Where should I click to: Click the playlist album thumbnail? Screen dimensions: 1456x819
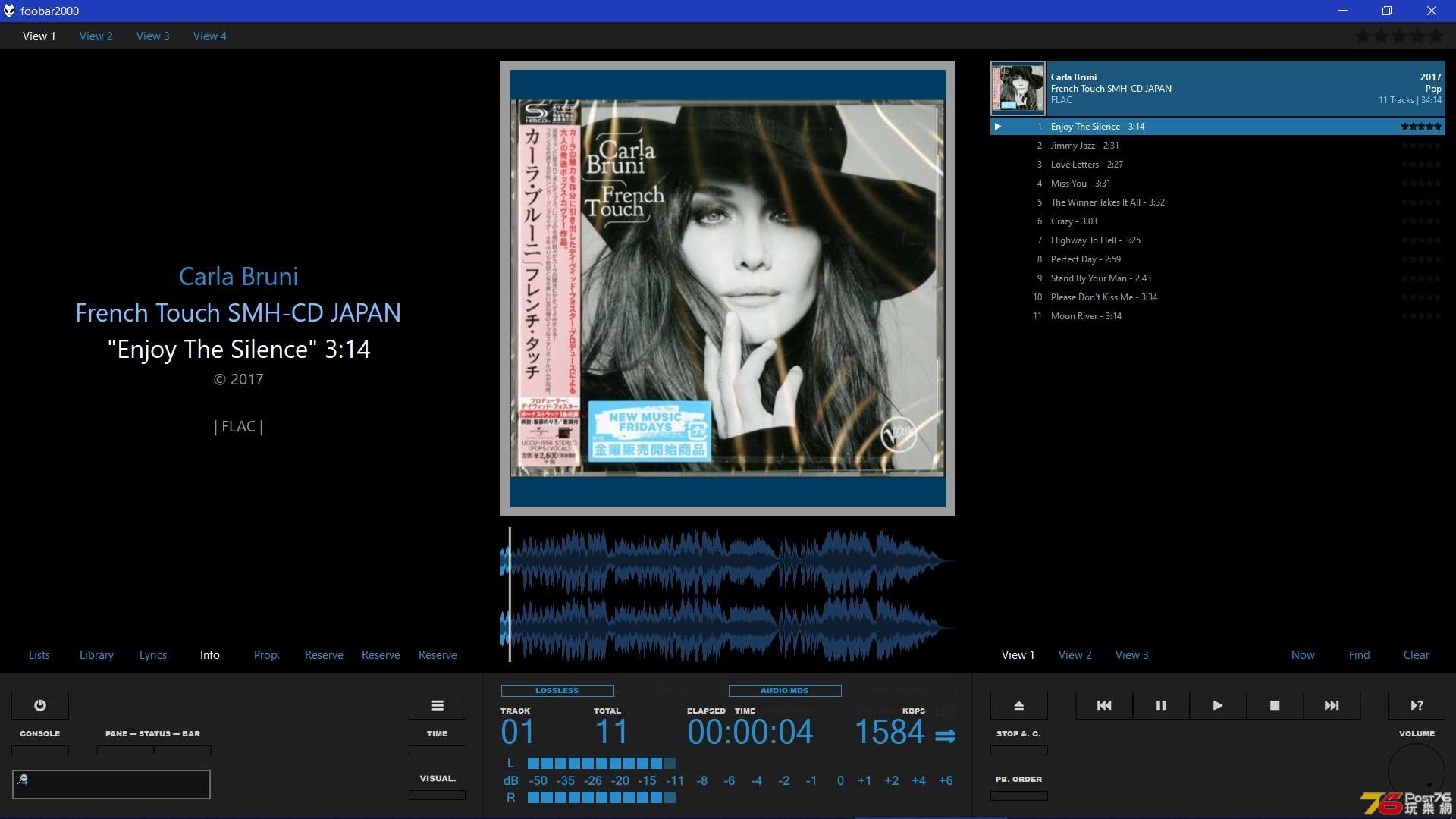1018,88
